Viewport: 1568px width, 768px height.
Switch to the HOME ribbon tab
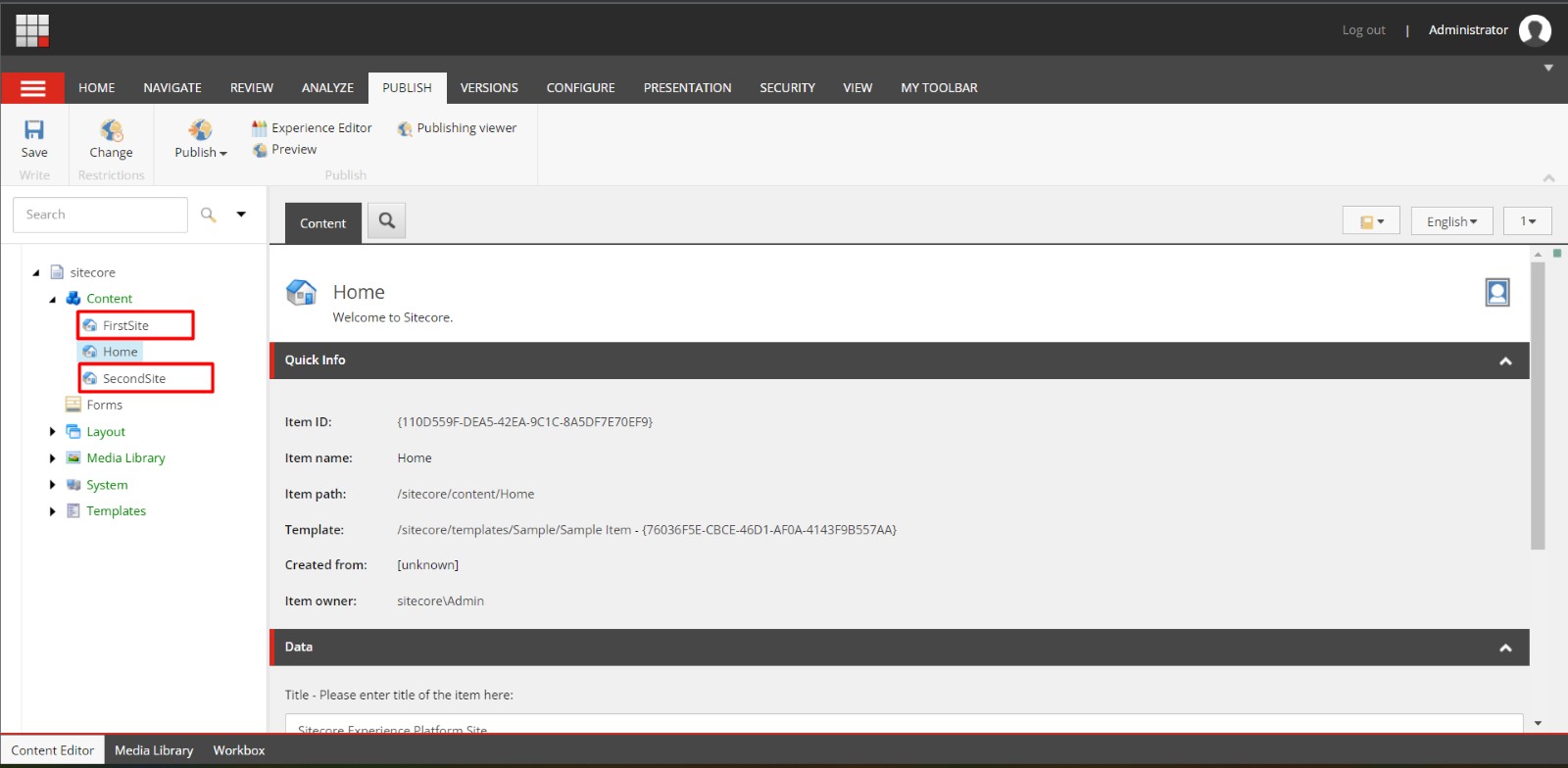pyautogui.click(x=97, y=88)
